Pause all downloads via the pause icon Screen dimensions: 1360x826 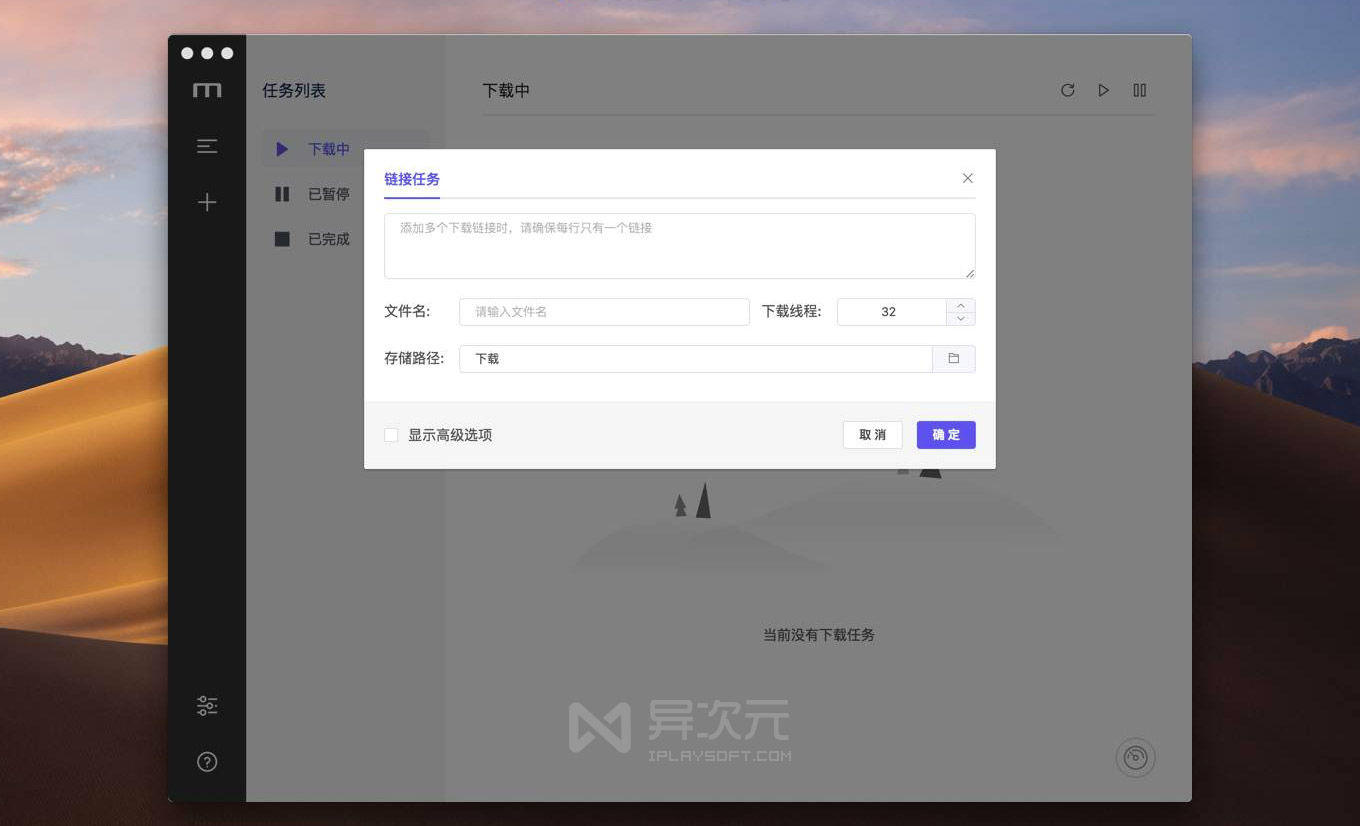coord(1139,90)
